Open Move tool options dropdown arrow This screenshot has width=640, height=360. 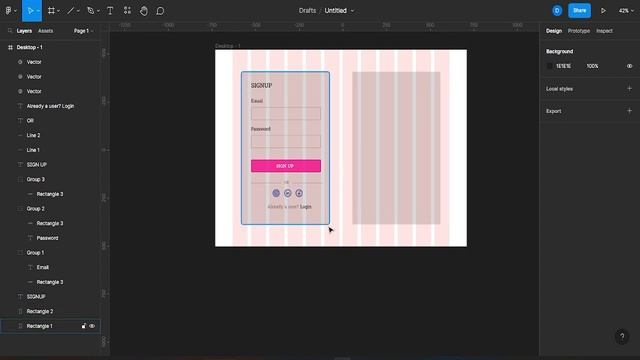click(38, 11)
